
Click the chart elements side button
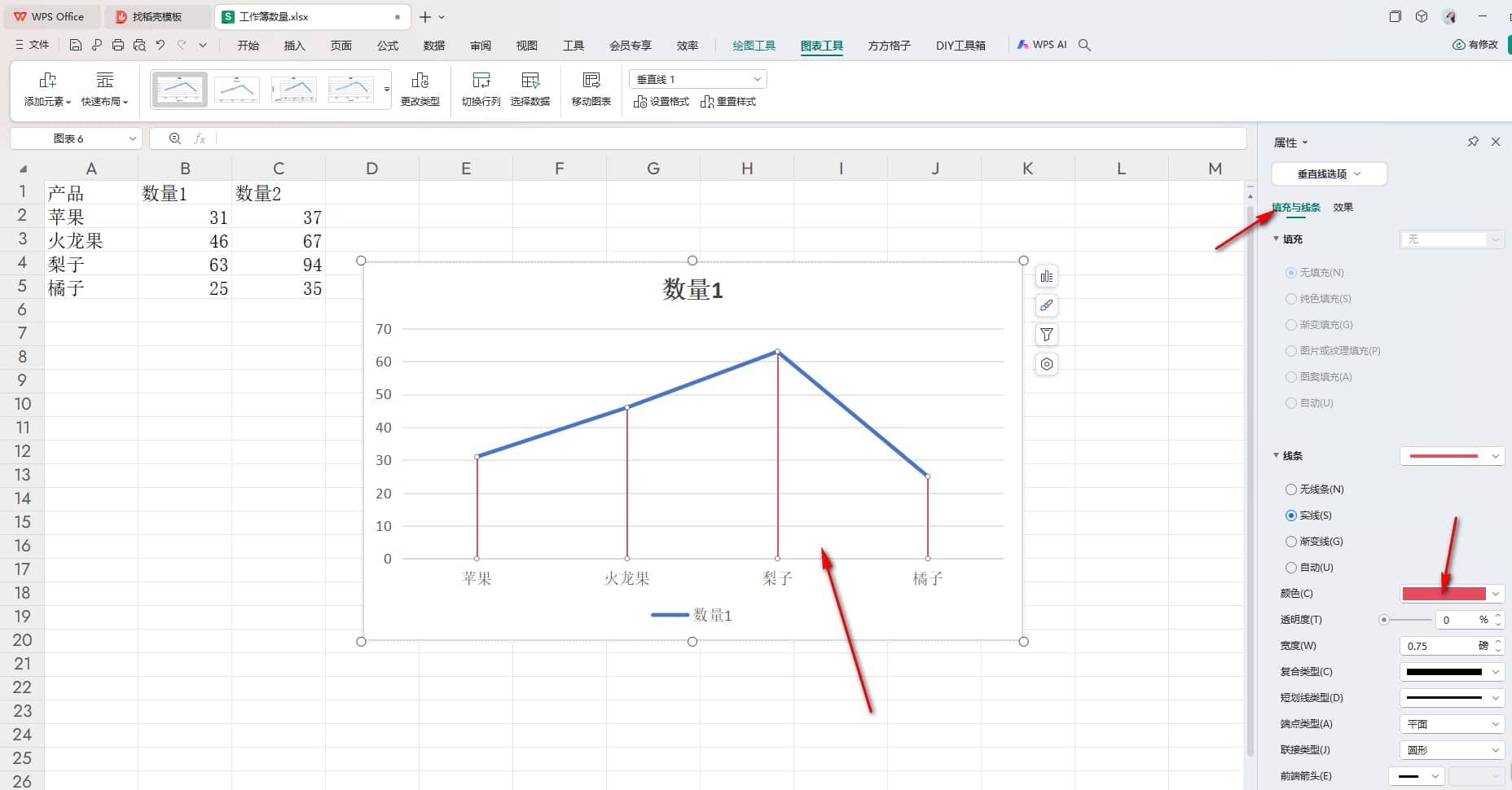click(1047, 277)
